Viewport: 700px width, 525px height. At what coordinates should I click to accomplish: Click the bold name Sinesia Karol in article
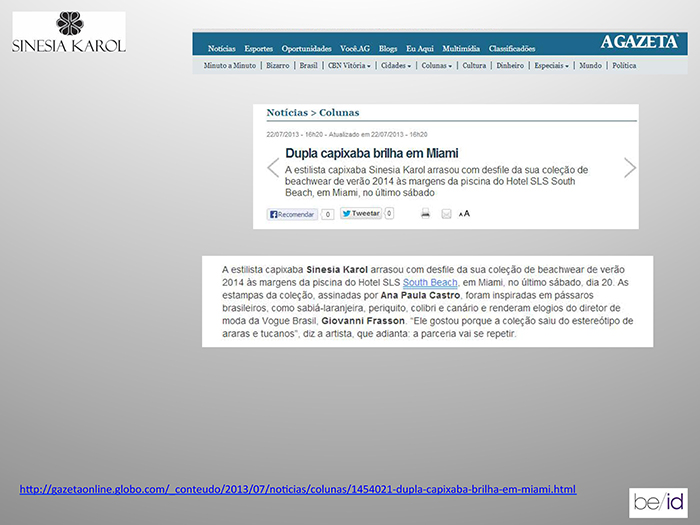click(x=337, y=270)
